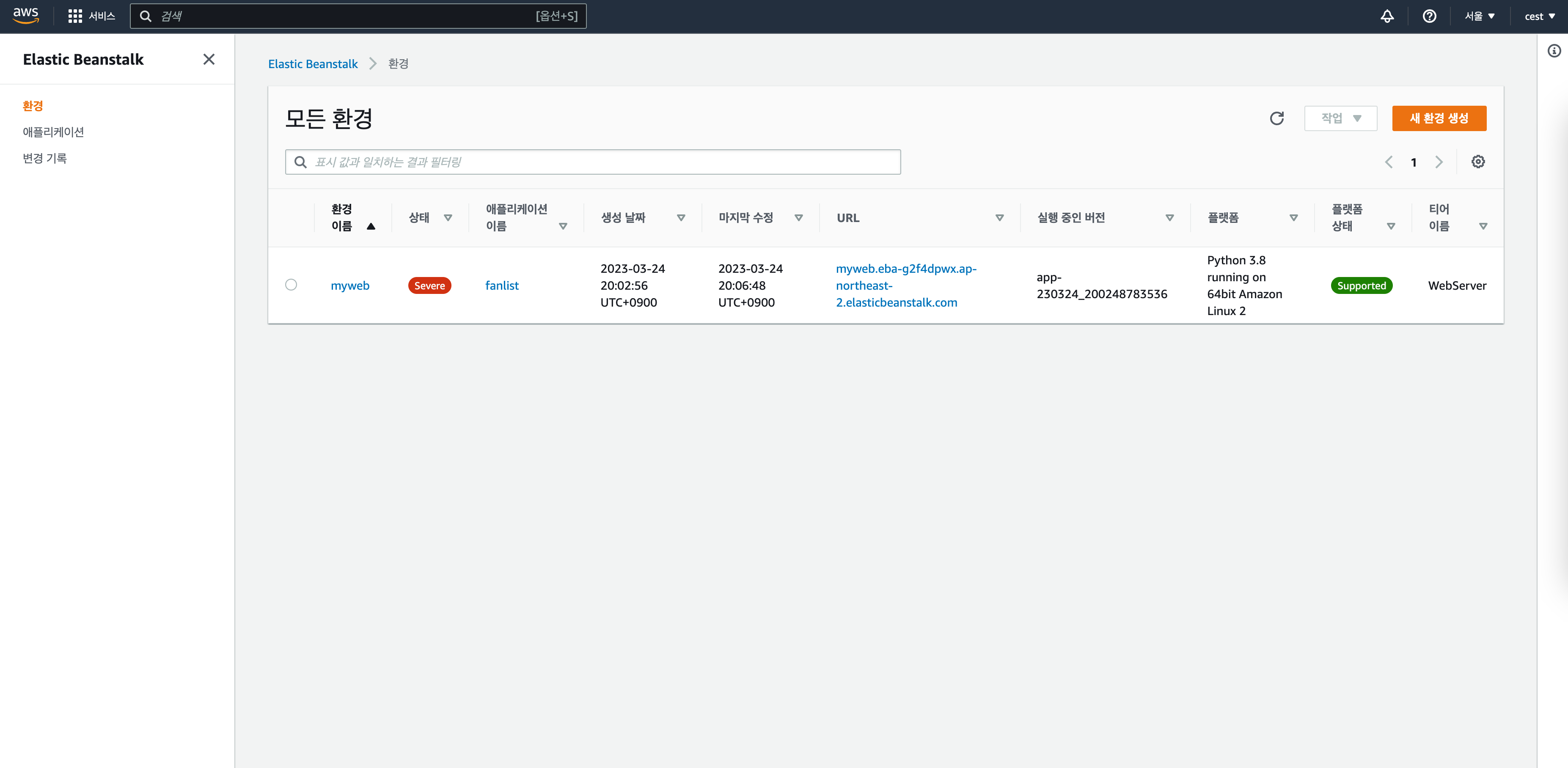This screenshot has width=1568, height=768.
Task: Sort by 플랫폼 상태 column
Action: (1391, 226)
